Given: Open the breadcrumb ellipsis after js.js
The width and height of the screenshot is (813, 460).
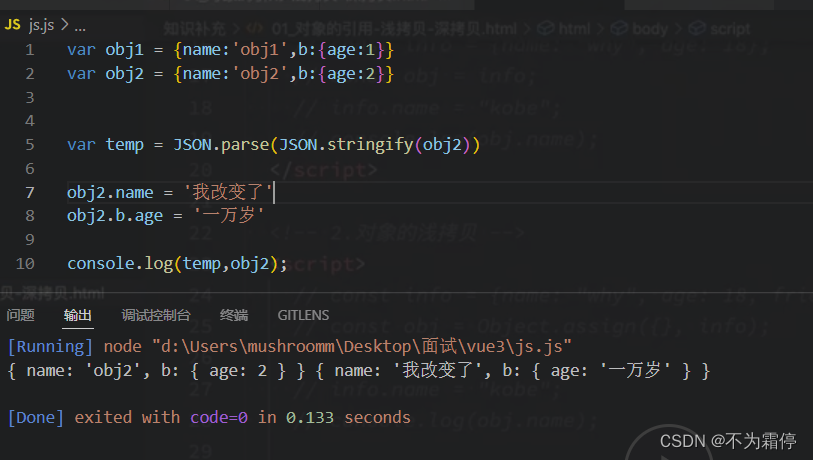Looking at the screenshot, I should click(x=80, y=26).
